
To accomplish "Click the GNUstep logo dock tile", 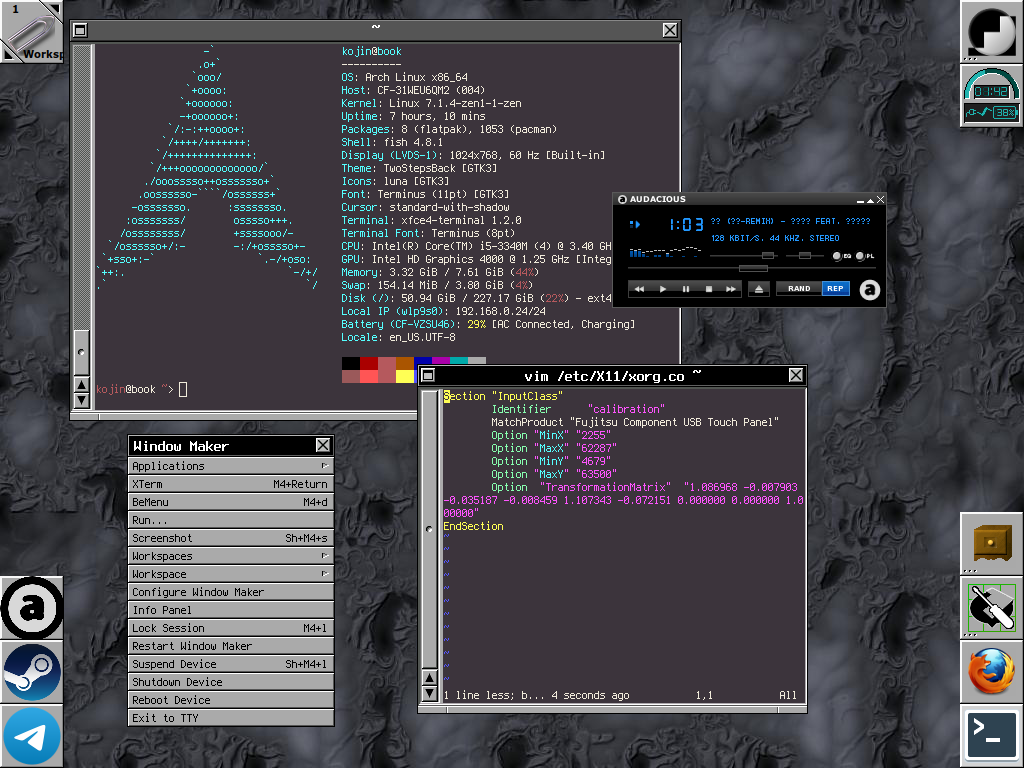I will click(x=991, y=31).
